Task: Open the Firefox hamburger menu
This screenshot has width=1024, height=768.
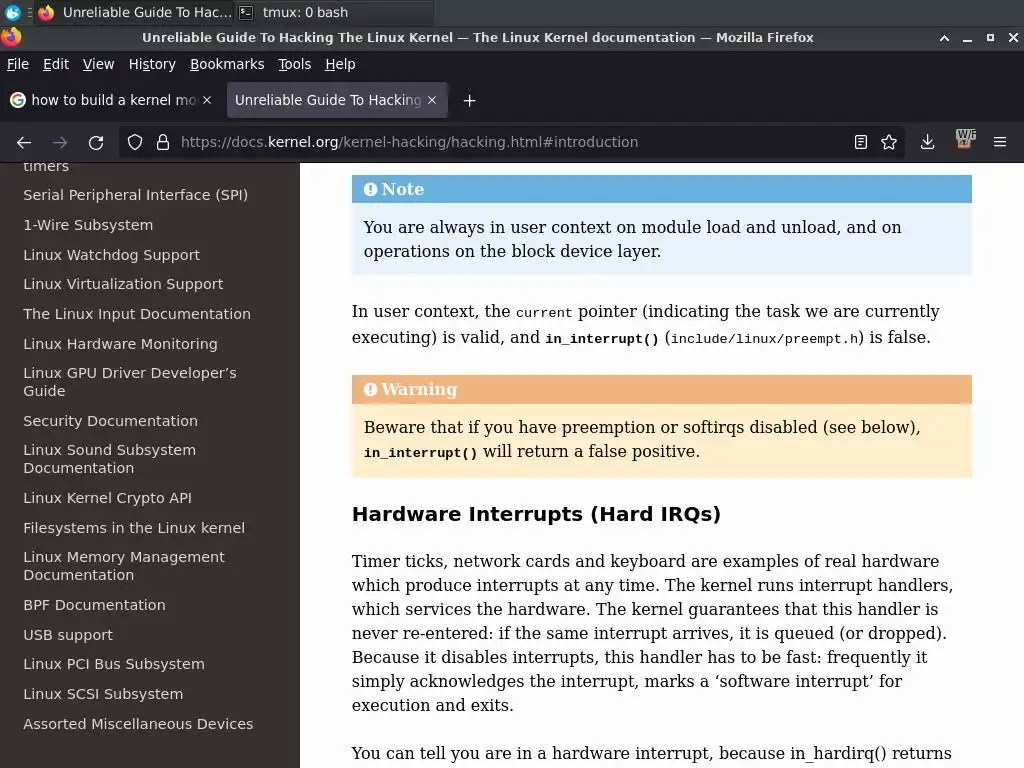Action: 1000,142
